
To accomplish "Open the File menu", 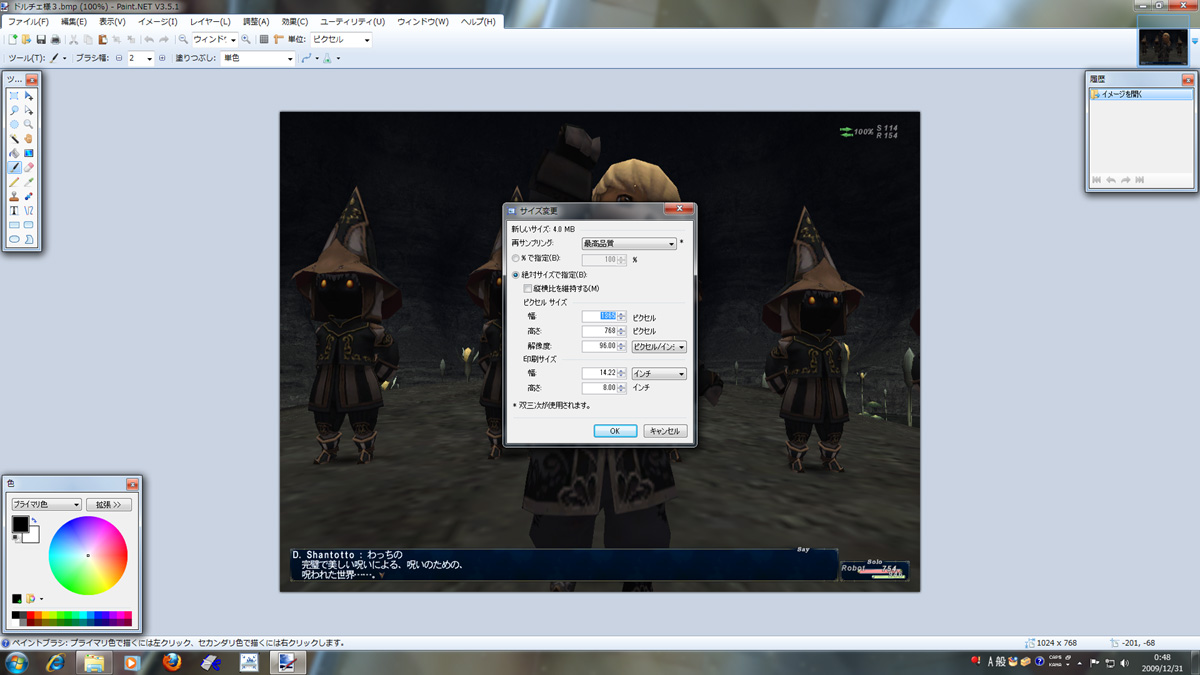I will point(28,21).
